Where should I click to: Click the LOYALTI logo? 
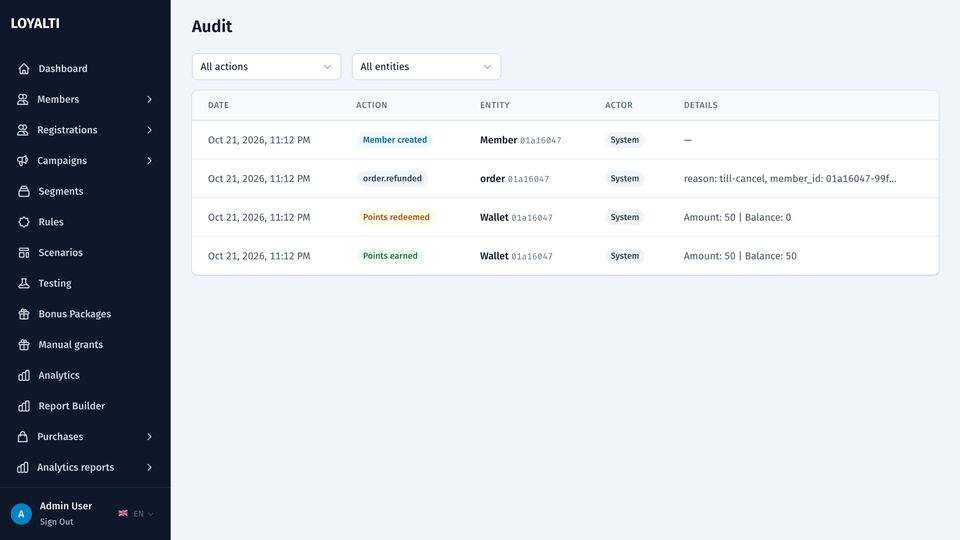coord(35,23)
